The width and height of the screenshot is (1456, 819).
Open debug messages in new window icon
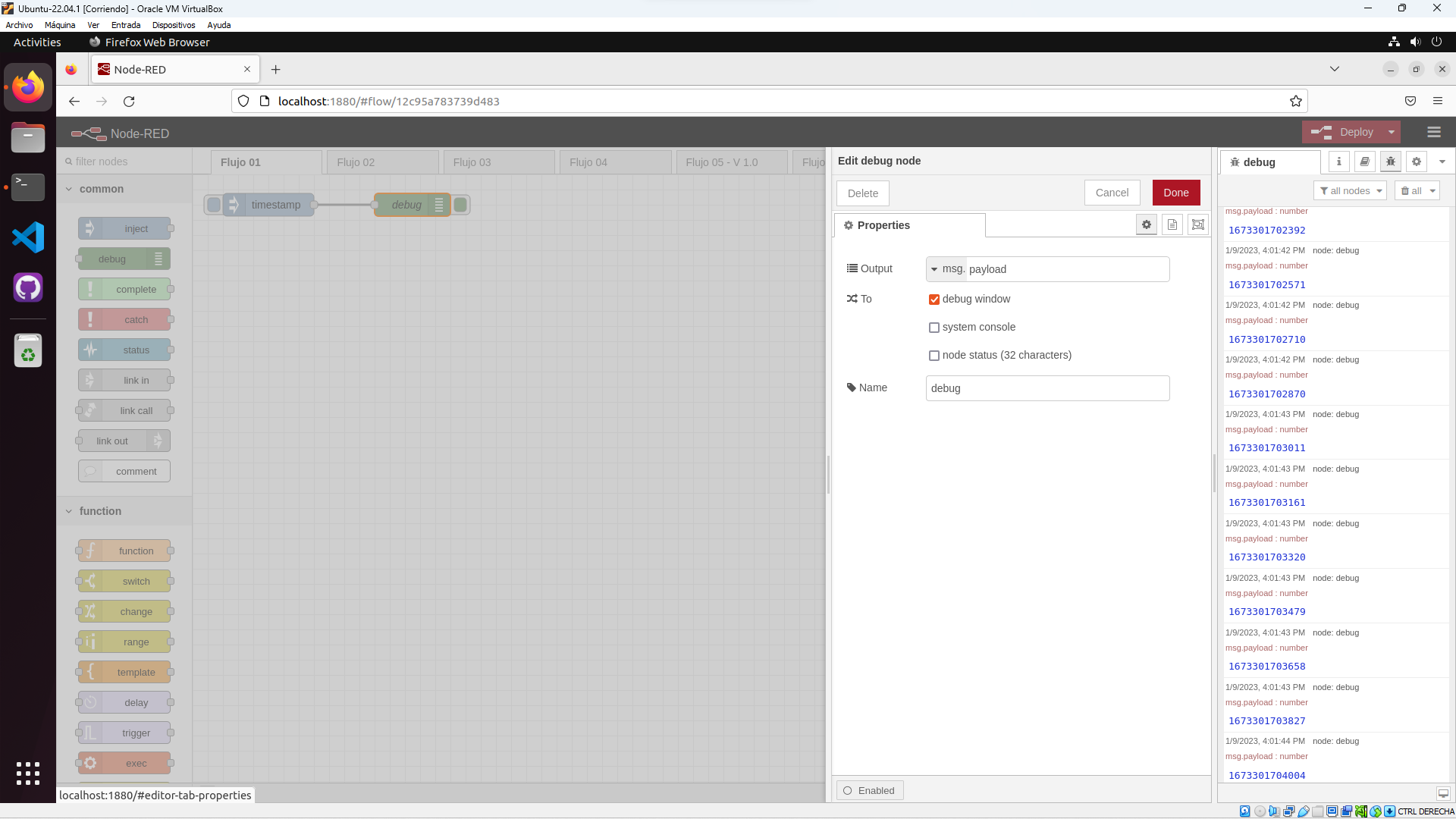pyautogui.click(x=1442, y=793)
